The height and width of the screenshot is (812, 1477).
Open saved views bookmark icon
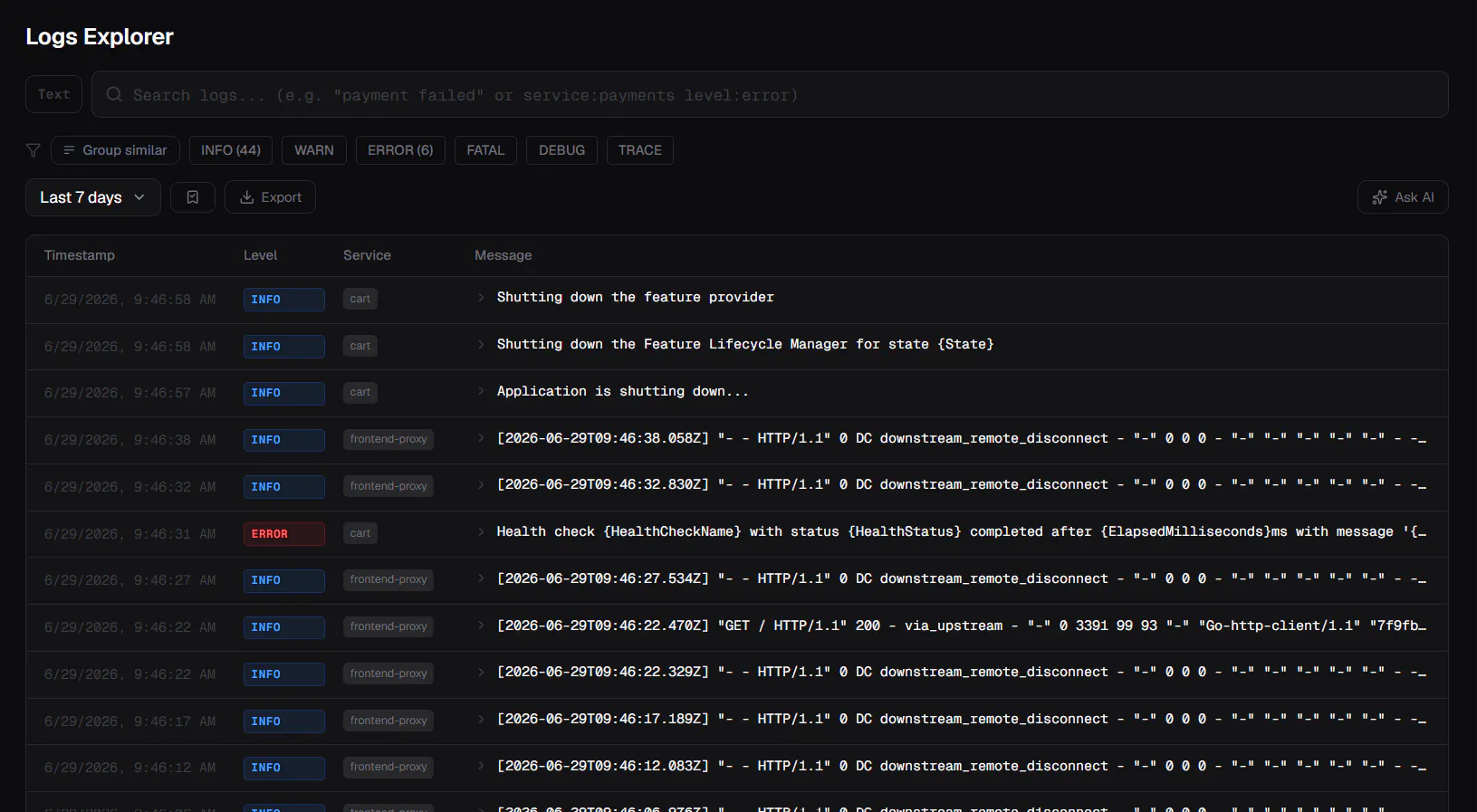pyautogui.click(x=193, y=197)
